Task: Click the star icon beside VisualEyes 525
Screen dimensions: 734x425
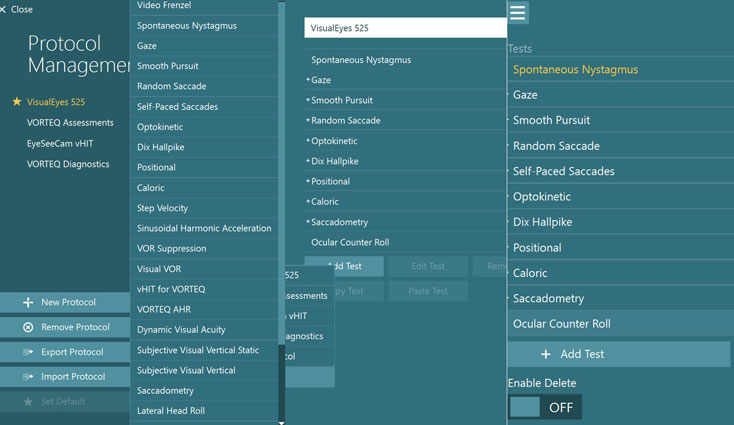Action: point(17,102)
